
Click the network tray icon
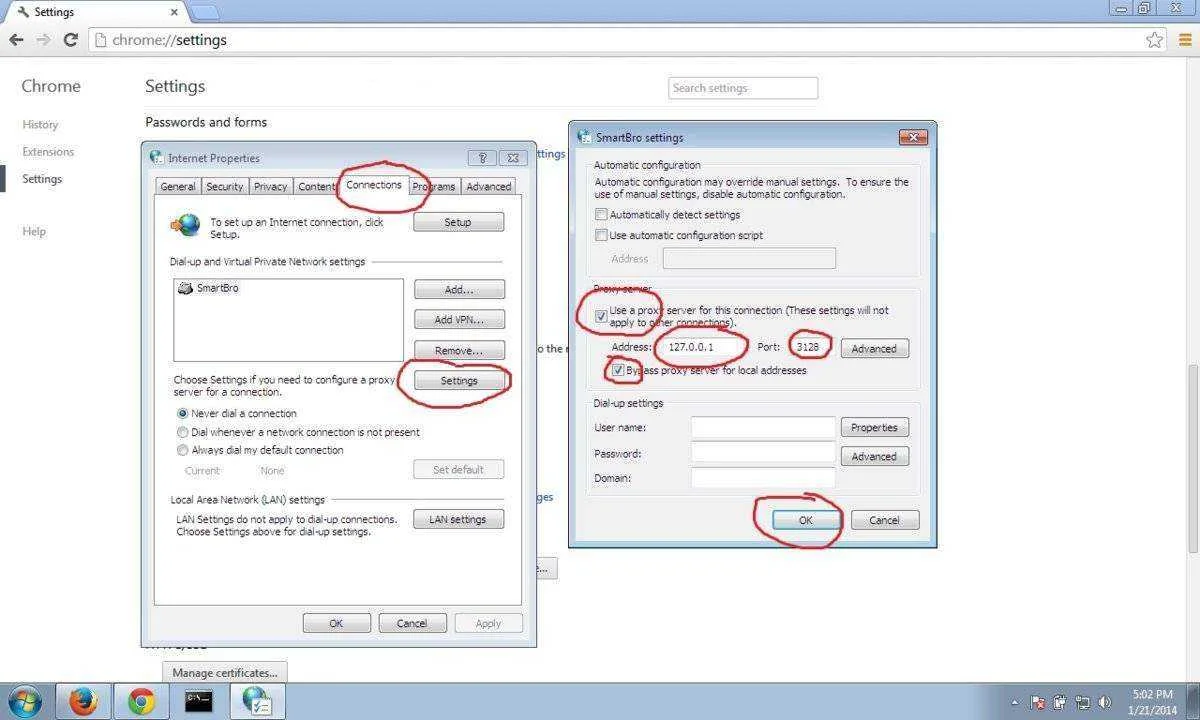(x=1082, y=703)
